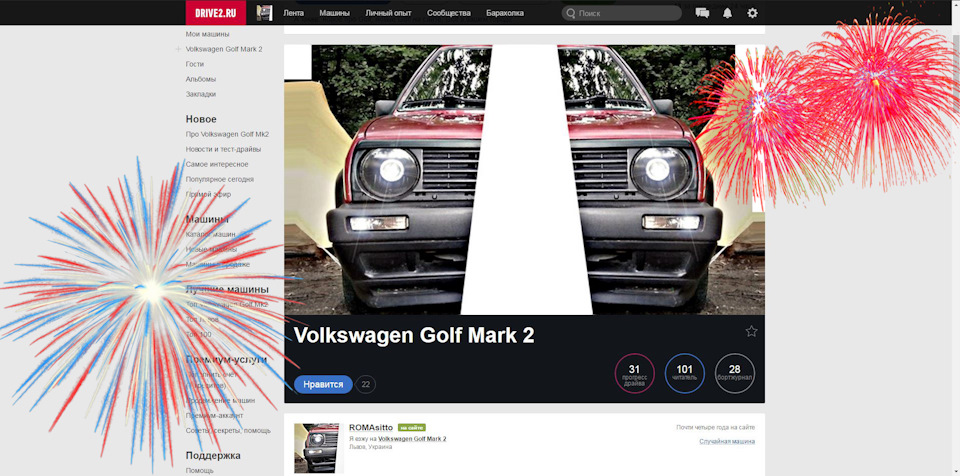960x476 pixels.
Task: View the 22 likes counter
Action: click(366, 384)
